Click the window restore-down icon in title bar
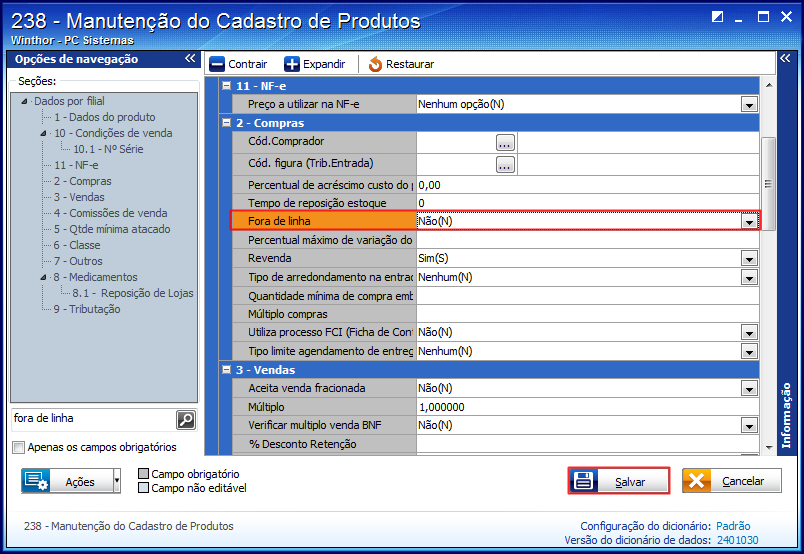804x554 pixels. click(x=717, y=17)
